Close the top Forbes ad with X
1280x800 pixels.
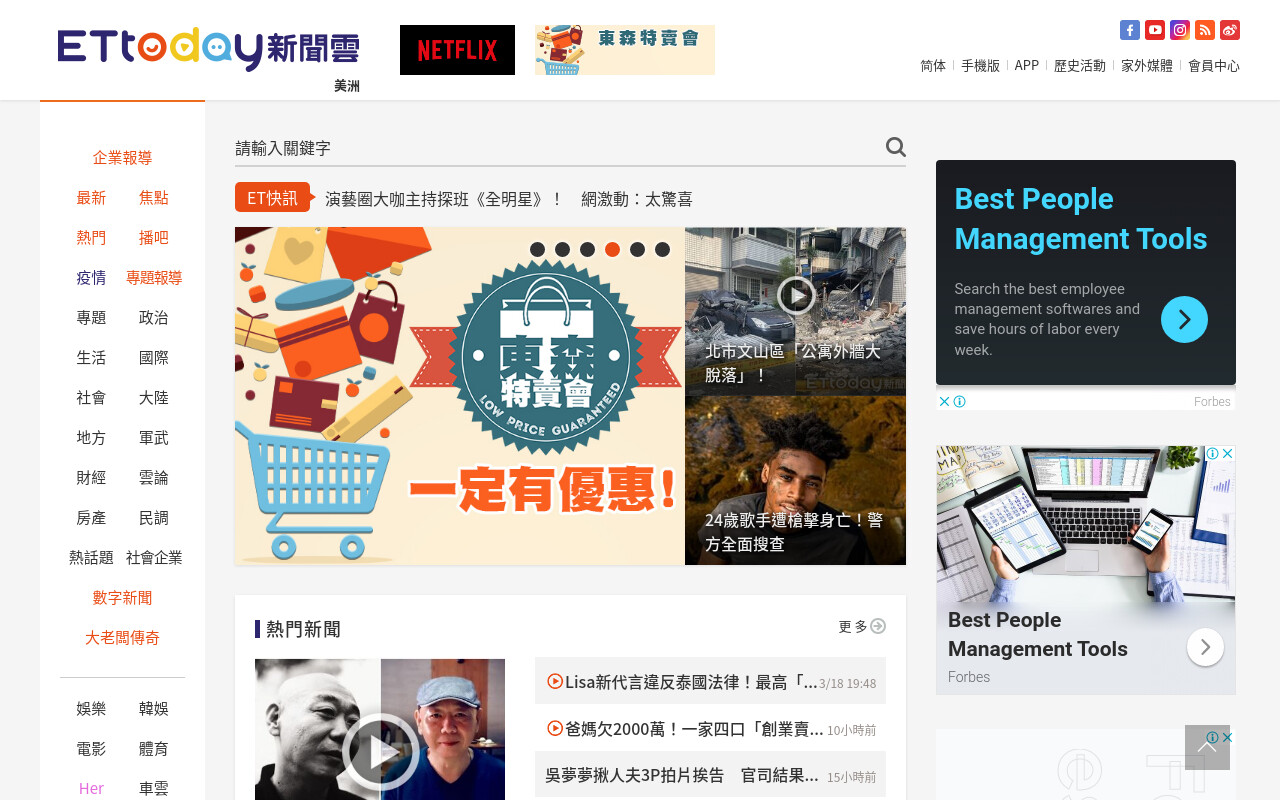tap(943, 401)
